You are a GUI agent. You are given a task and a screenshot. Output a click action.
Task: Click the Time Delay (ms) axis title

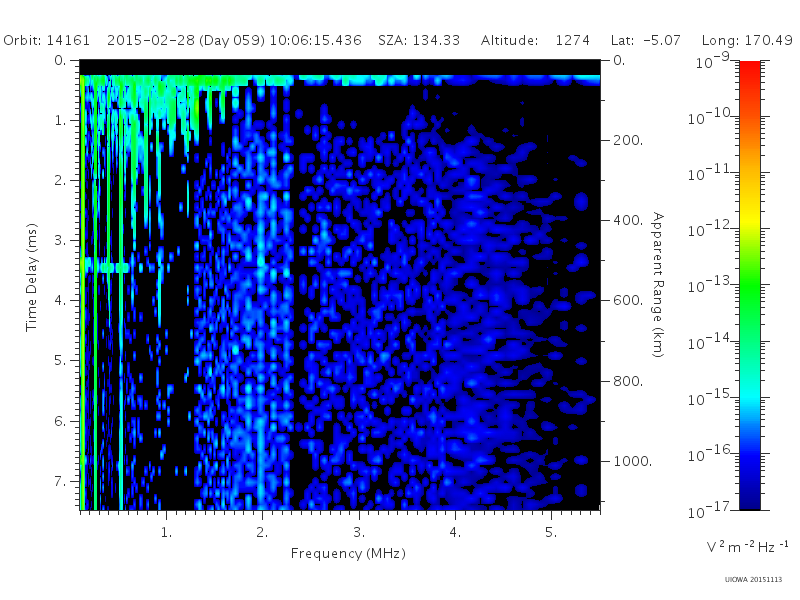tap(32, 277)
